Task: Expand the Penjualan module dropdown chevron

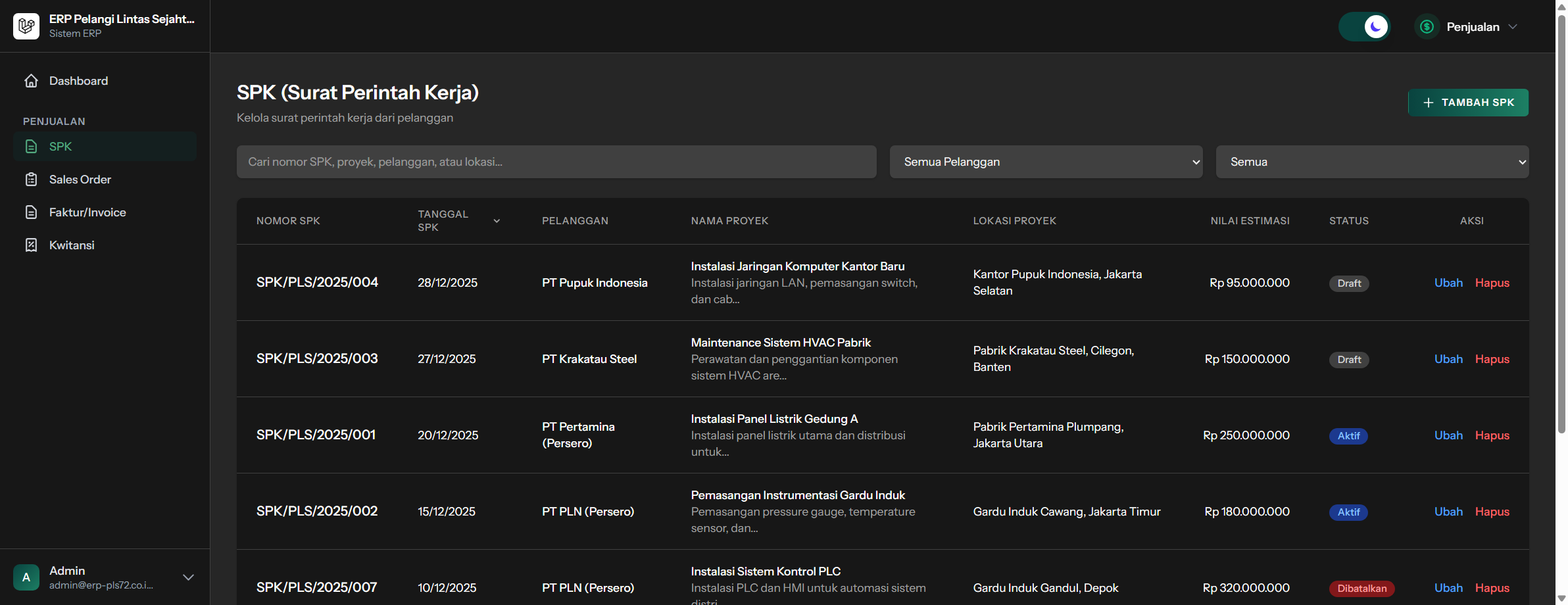Action: tap(1513, 27)
